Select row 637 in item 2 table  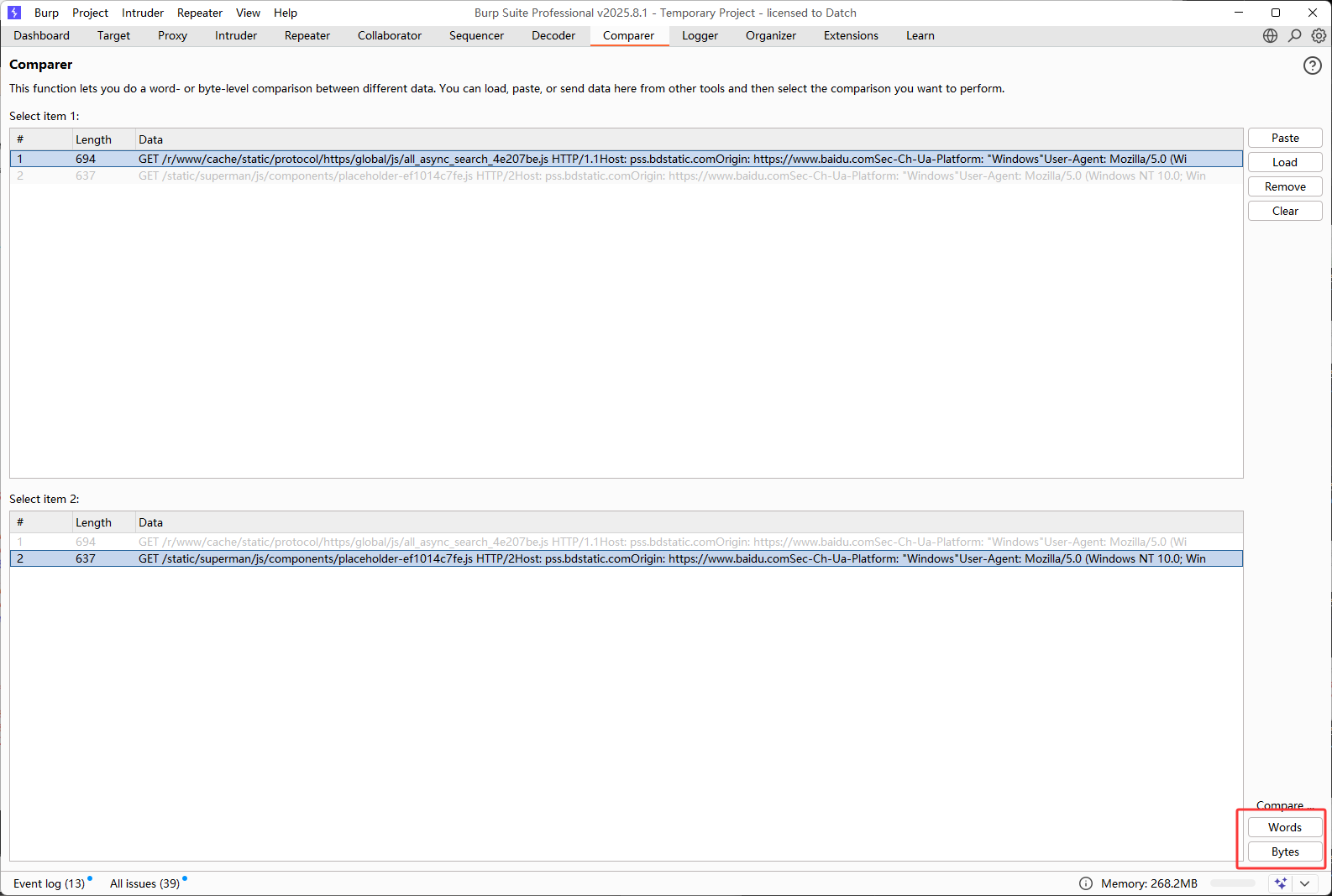[x=627, y=558]
